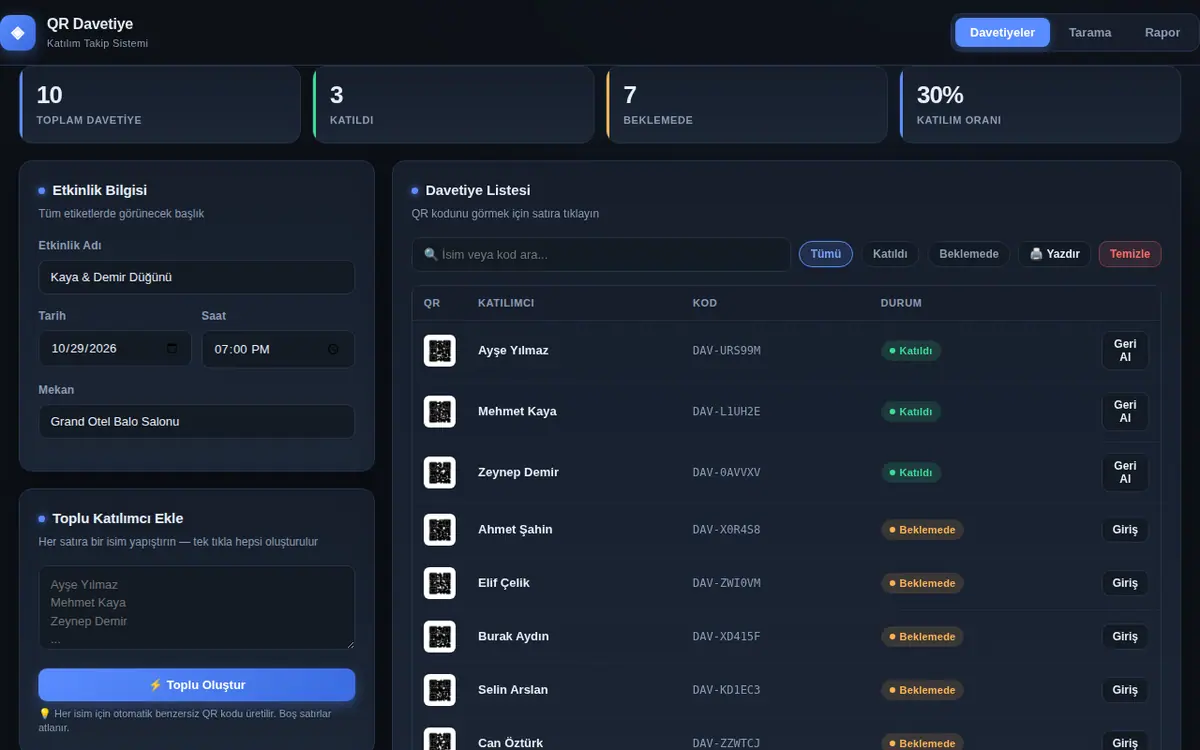The width and height of the screenshot is (1200, 750).
Task: Open the Rapor tab
Action: [1163, 32]
